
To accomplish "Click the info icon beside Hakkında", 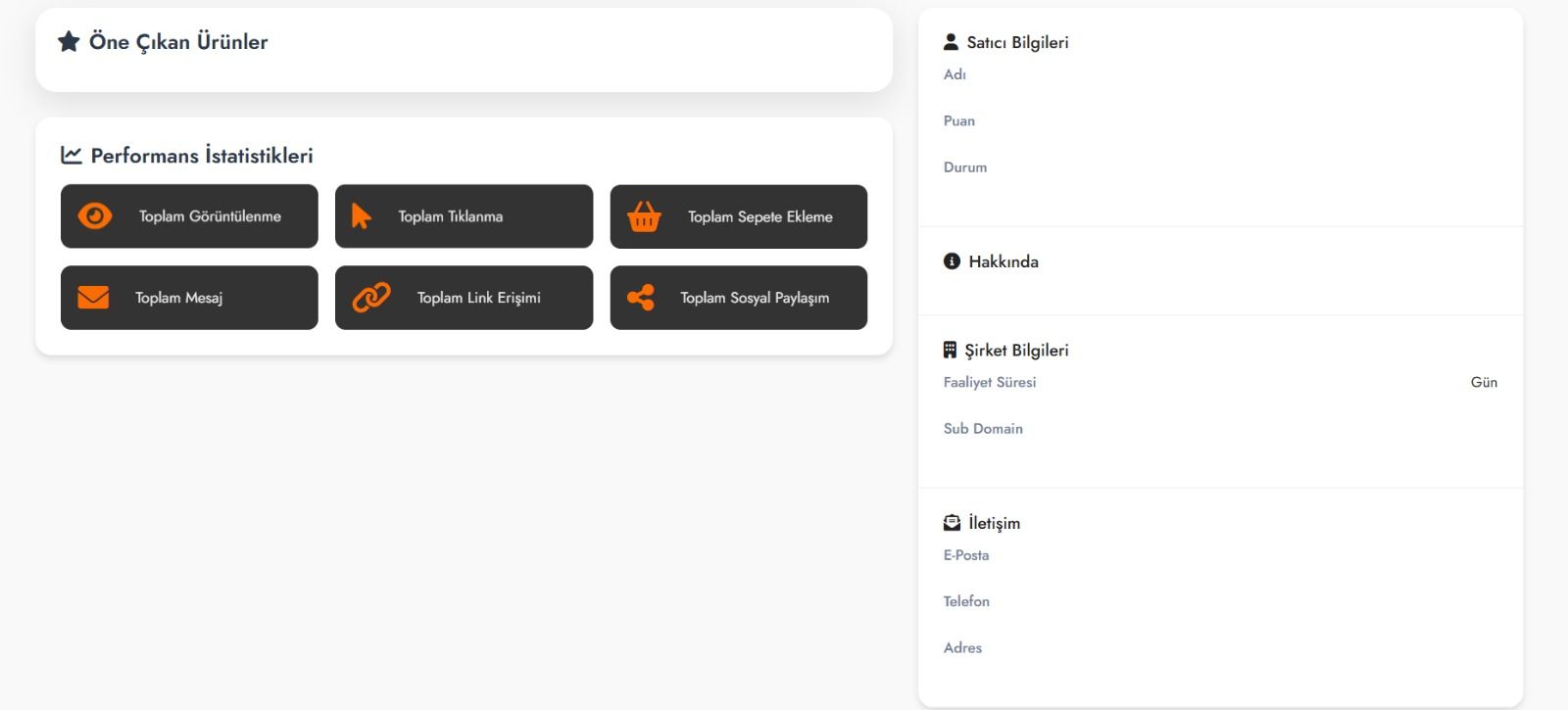I will pyautogui.click(x=952, y=261).
